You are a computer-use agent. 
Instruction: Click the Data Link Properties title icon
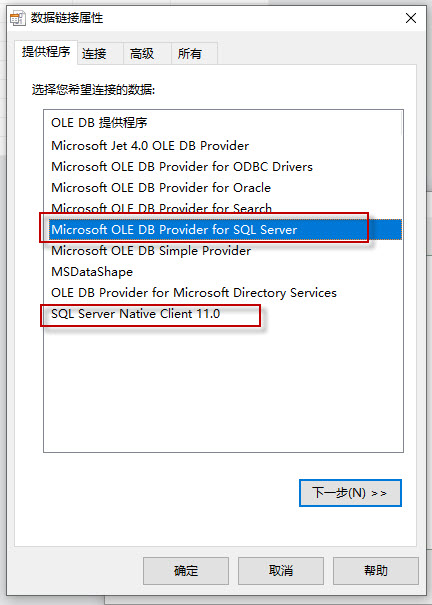[17, 18]
